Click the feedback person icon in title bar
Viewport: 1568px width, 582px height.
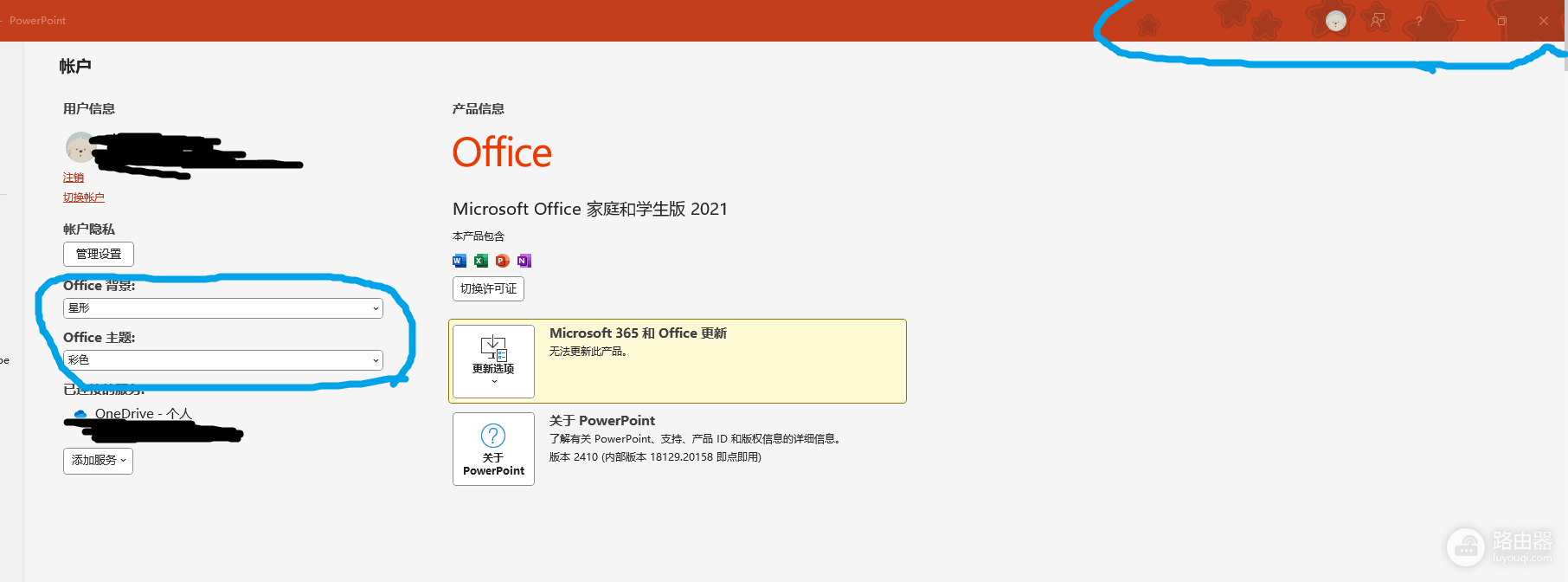click(1378, 21)
